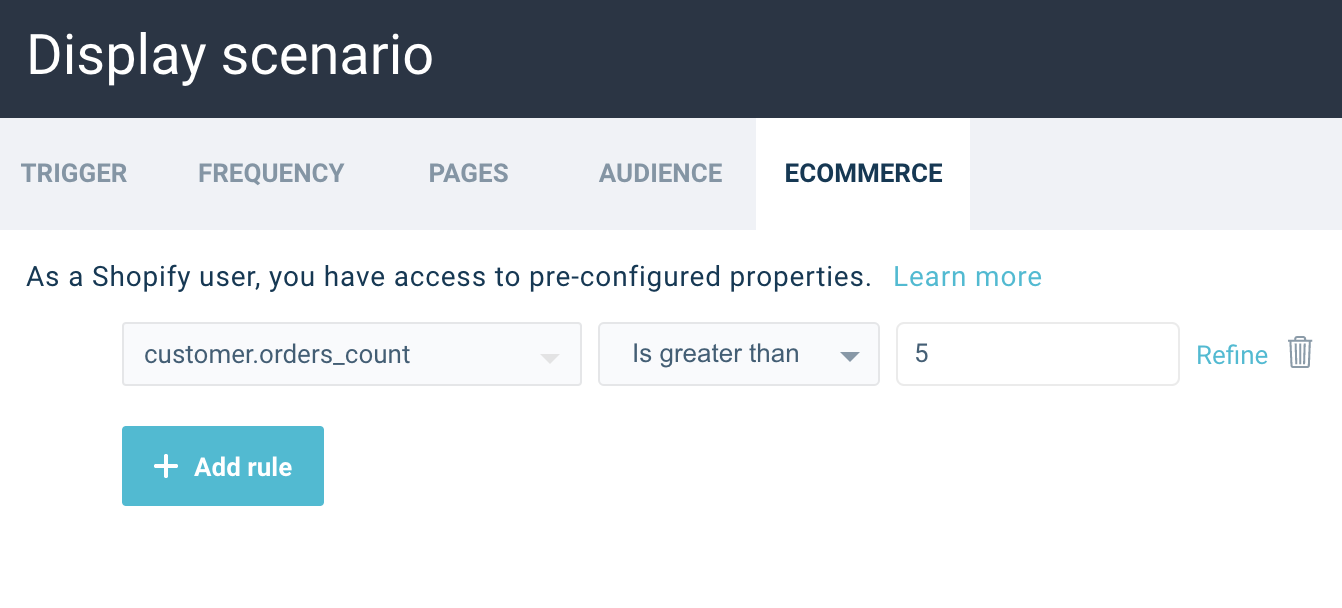1342x608 pixels.
Task: Click the plus icon on Add rule
Action: (x=166, y=467)
